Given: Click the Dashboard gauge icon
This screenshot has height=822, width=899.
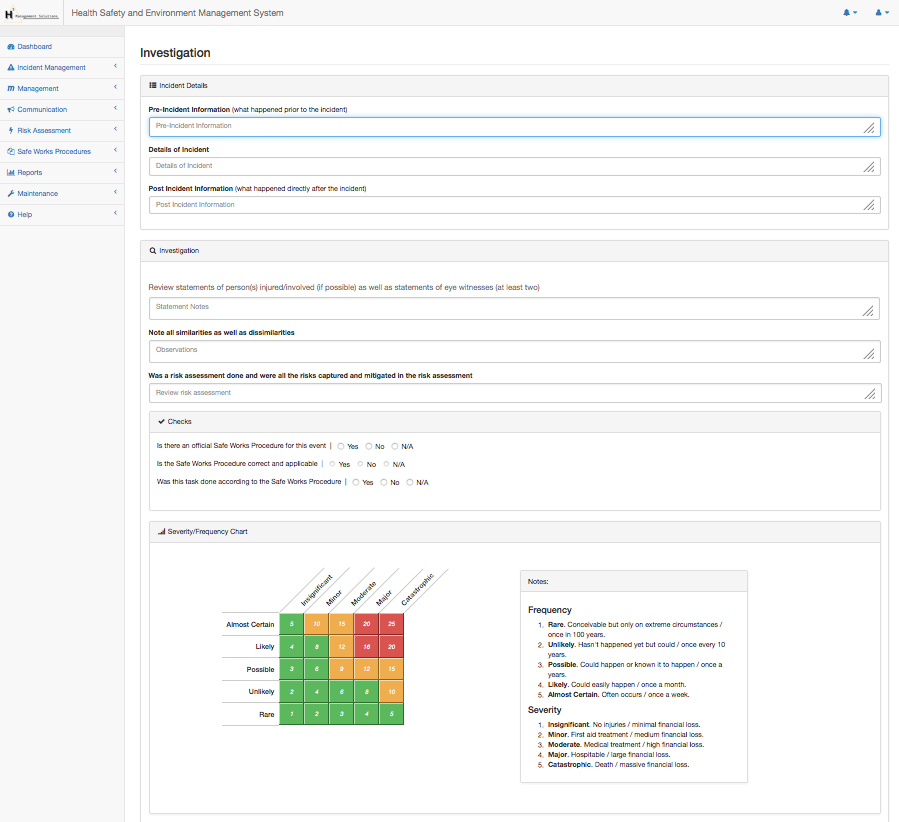Looking at the screenshot, I should click(x=10, y=47).
